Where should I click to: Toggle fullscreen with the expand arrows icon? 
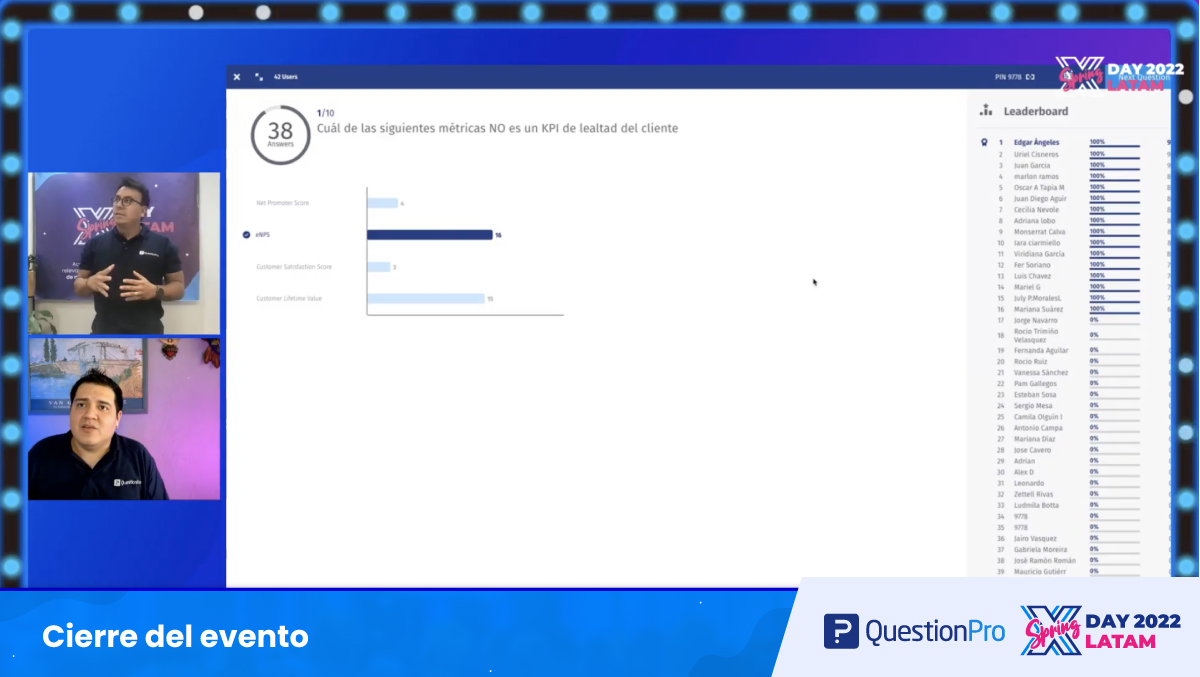259,77
